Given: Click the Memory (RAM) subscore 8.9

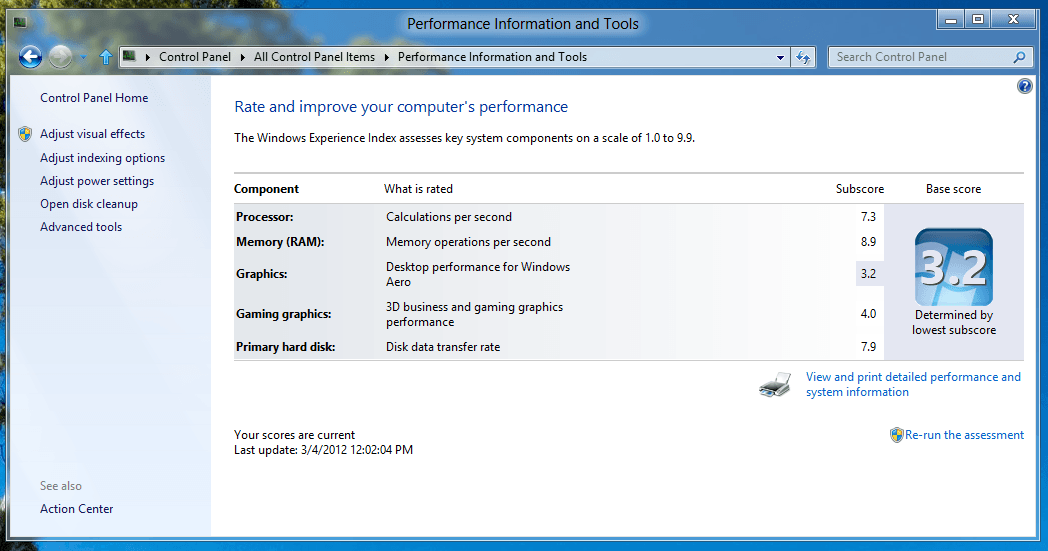Looking at the screenshot, I should tap(868, 242).
